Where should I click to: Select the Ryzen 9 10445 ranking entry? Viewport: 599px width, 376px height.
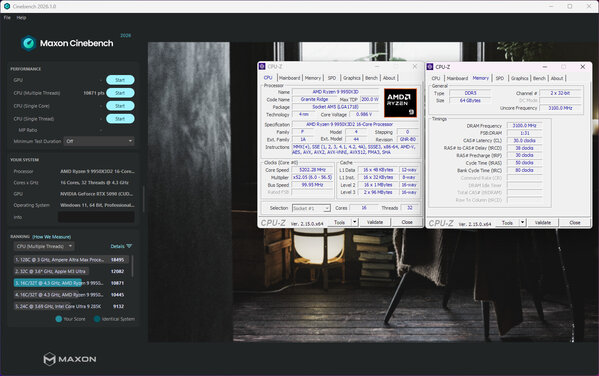point(71,295)
